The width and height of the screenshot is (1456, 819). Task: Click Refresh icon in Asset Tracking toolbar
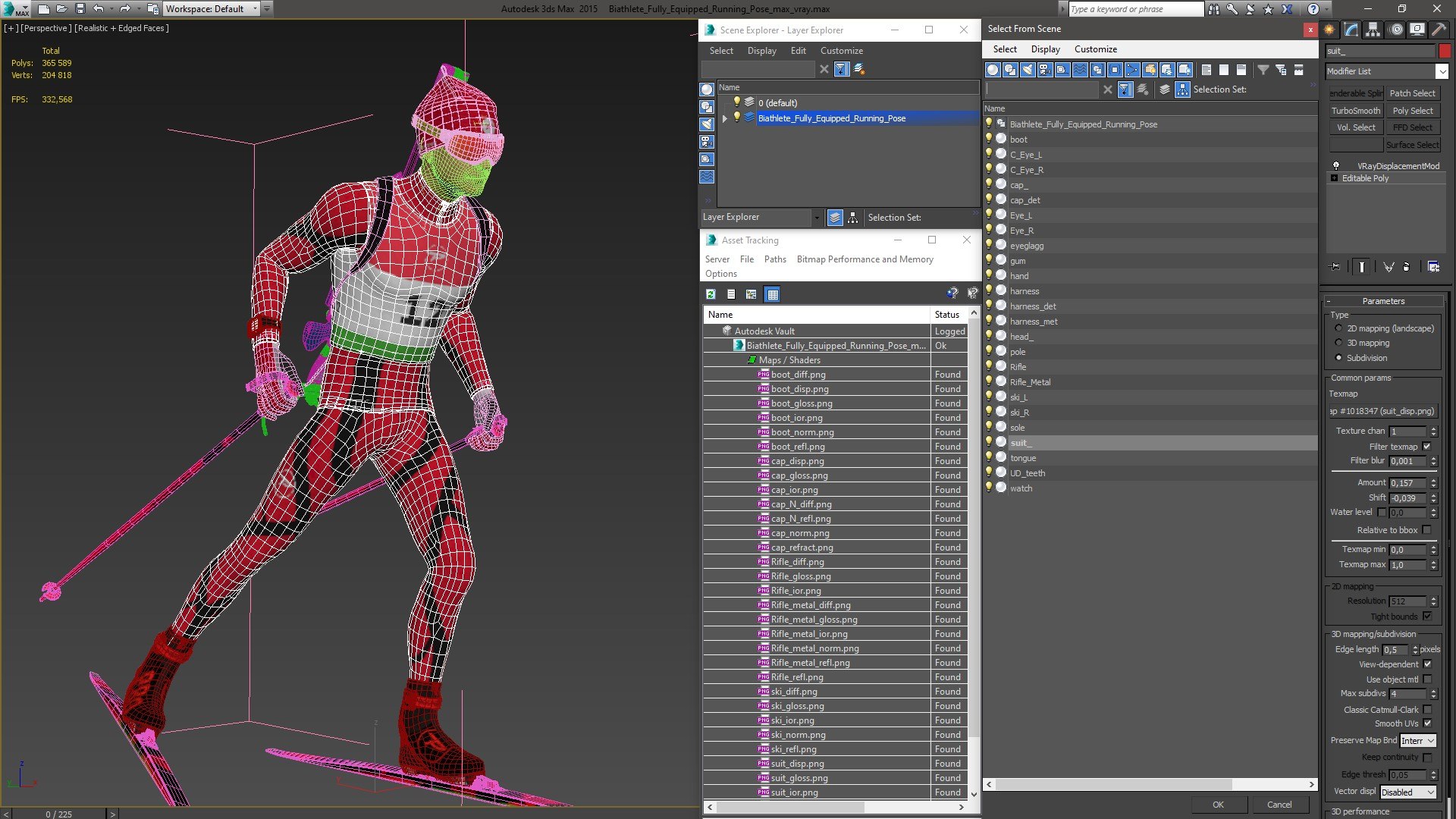(711, 294)
